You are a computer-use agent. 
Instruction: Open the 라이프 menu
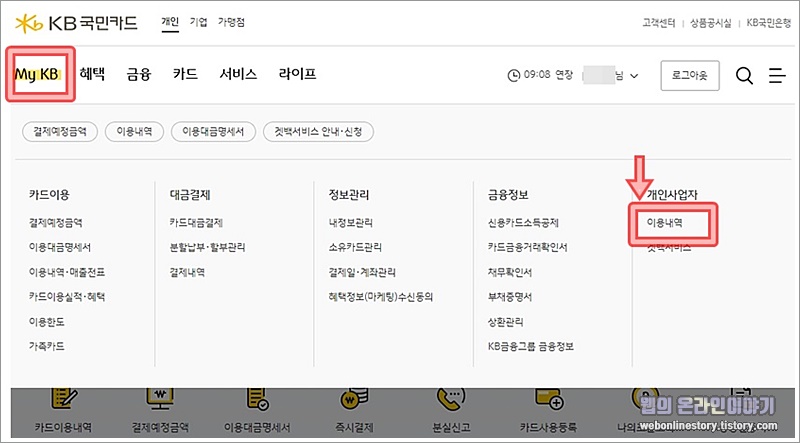[x=297, y=74]
